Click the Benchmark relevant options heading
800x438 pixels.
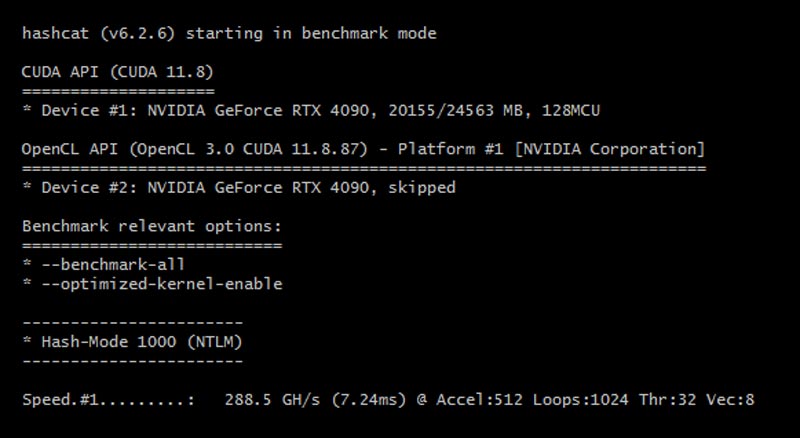[152, 226]
